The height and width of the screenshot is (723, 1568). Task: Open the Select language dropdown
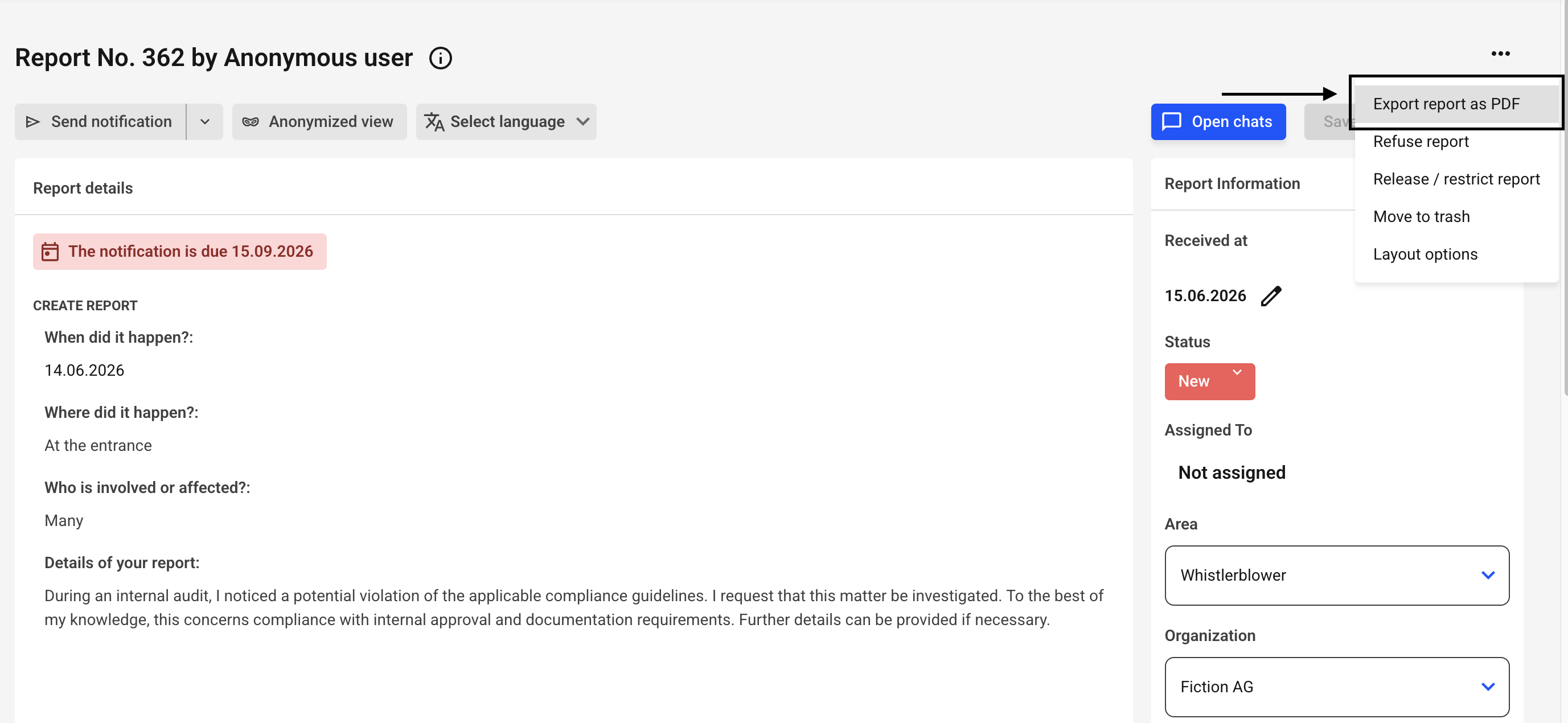click(506, 122)
